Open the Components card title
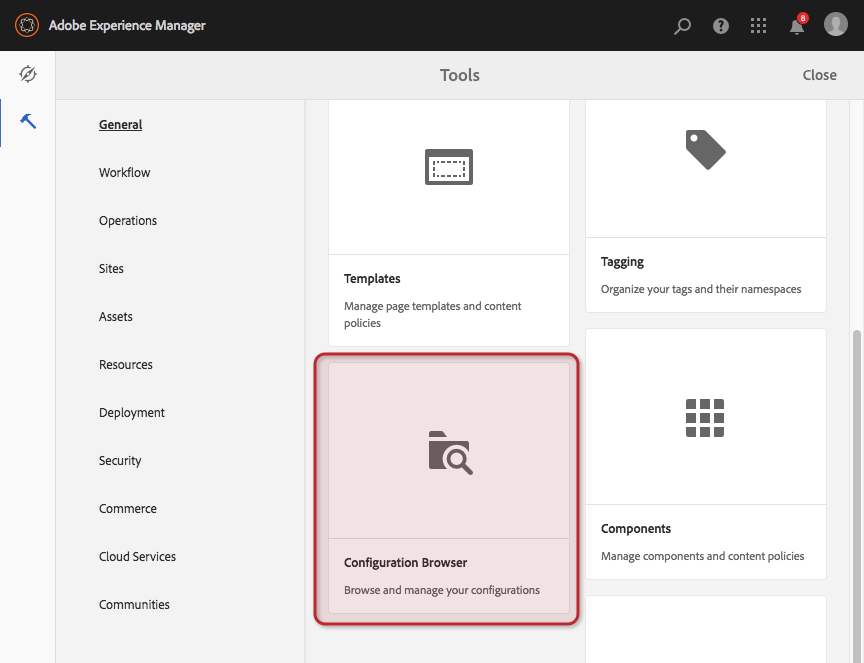The height and width of the screenshot is (663, 864). pyautogui.click(x=636, y=529)
